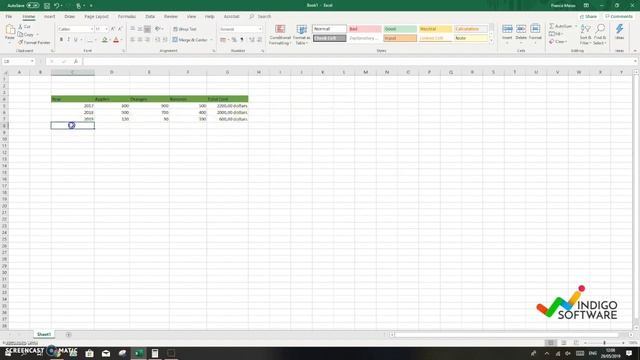Toggle Top Align
Image resolution: width=640 pixels, height=360 pixels.
pos(133,29)
